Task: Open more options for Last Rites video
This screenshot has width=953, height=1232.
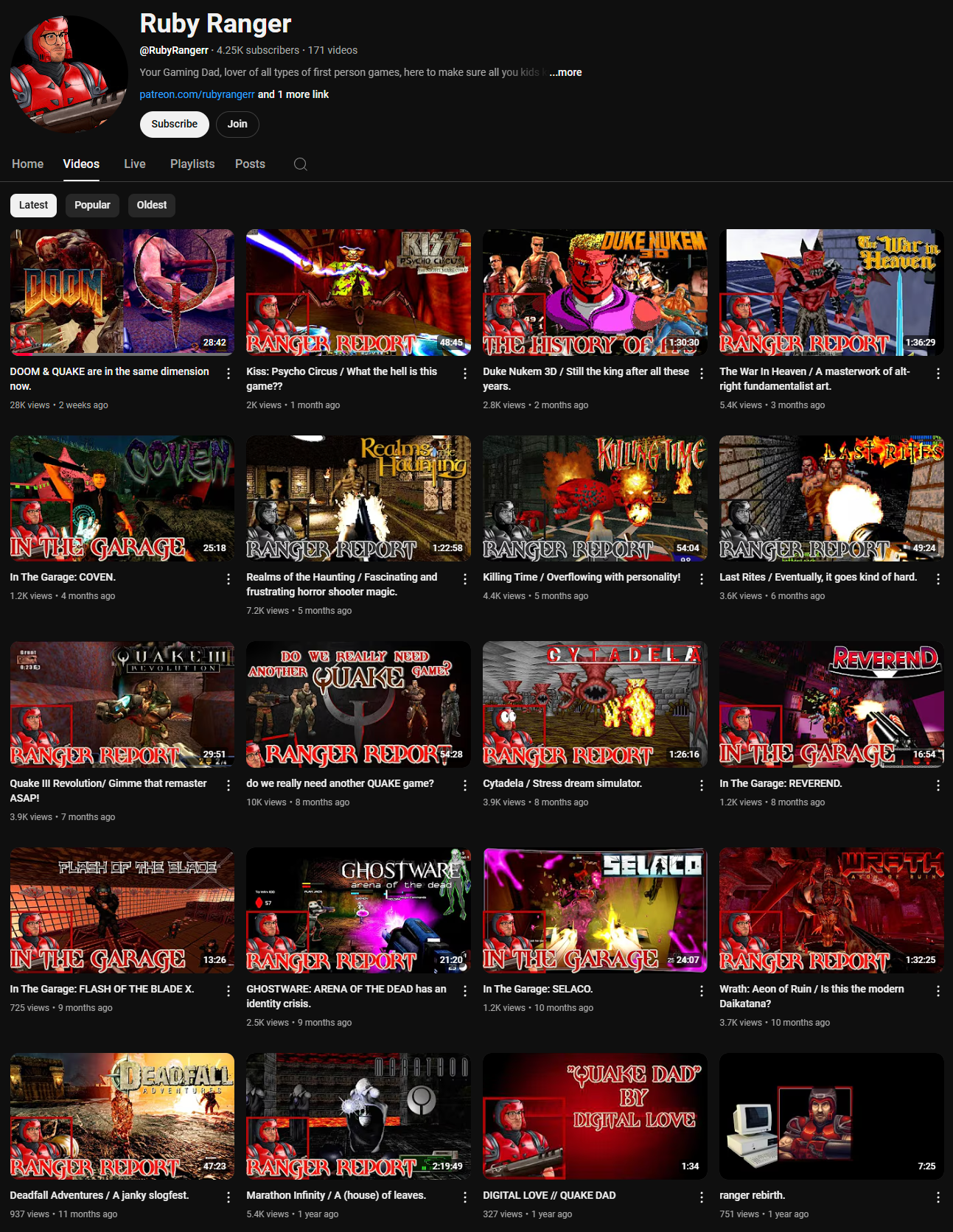Action: (938, 579)
